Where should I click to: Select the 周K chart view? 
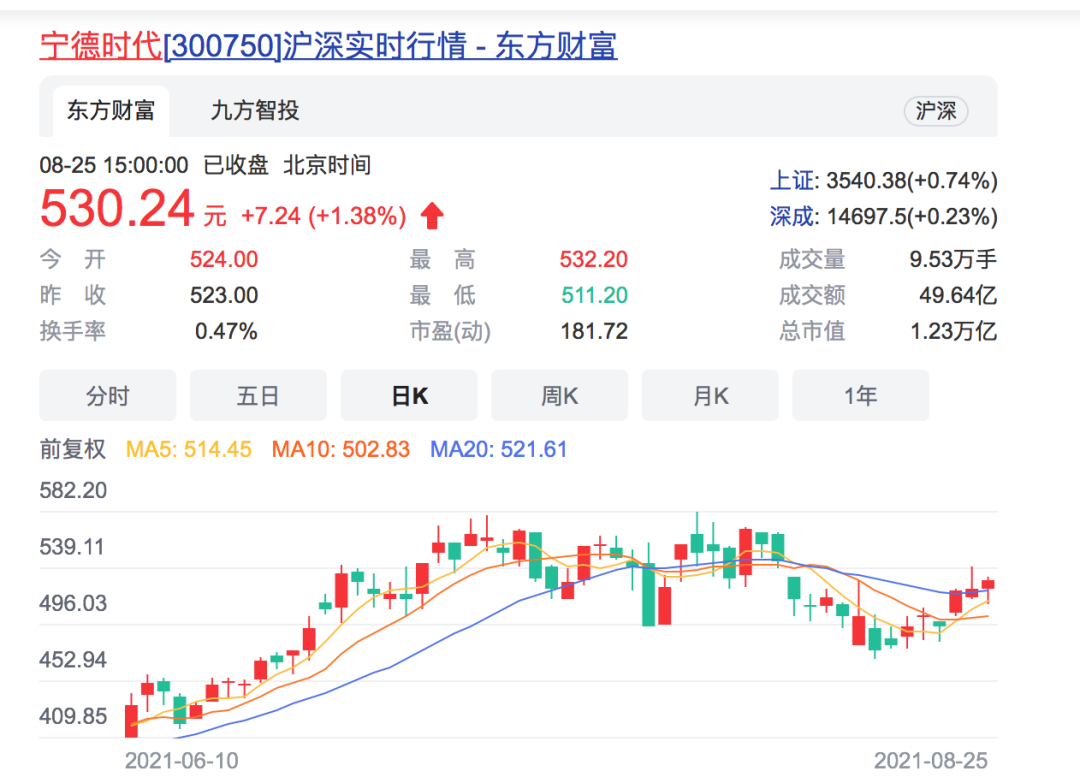pyautogui.click(x=560, y=396)
